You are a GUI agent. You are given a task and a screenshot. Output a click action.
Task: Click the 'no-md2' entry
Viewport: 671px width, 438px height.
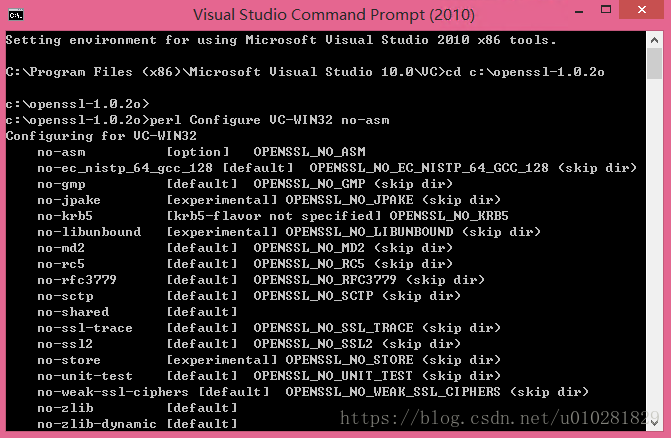(61, 248)
